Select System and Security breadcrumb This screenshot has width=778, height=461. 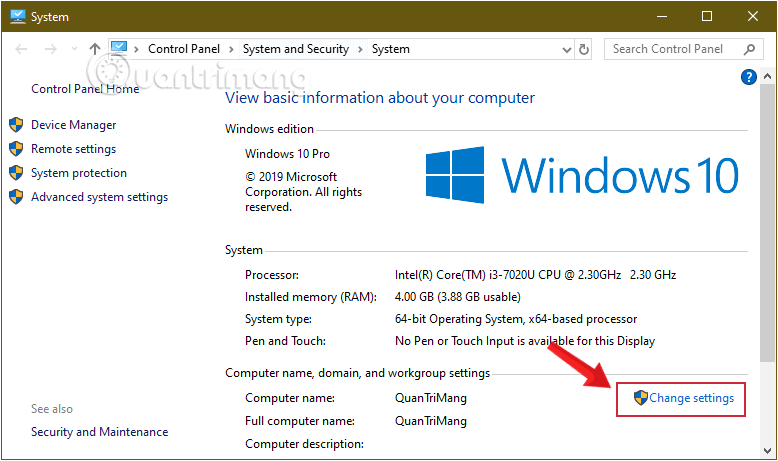296,49
